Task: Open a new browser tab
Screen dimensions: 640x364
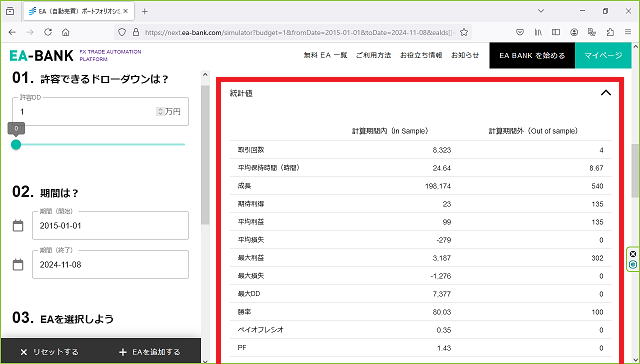Action: 144,11
